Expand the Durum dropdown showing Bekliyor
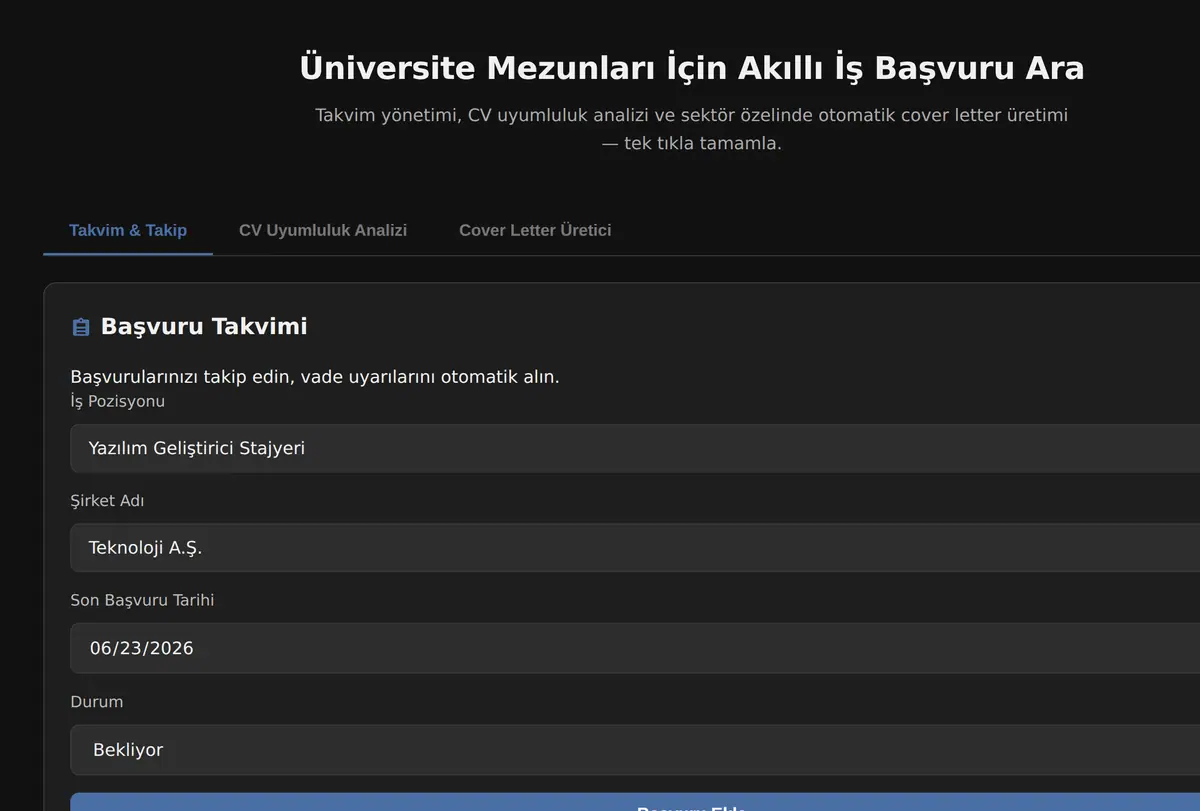 click(x=635, y=750)
